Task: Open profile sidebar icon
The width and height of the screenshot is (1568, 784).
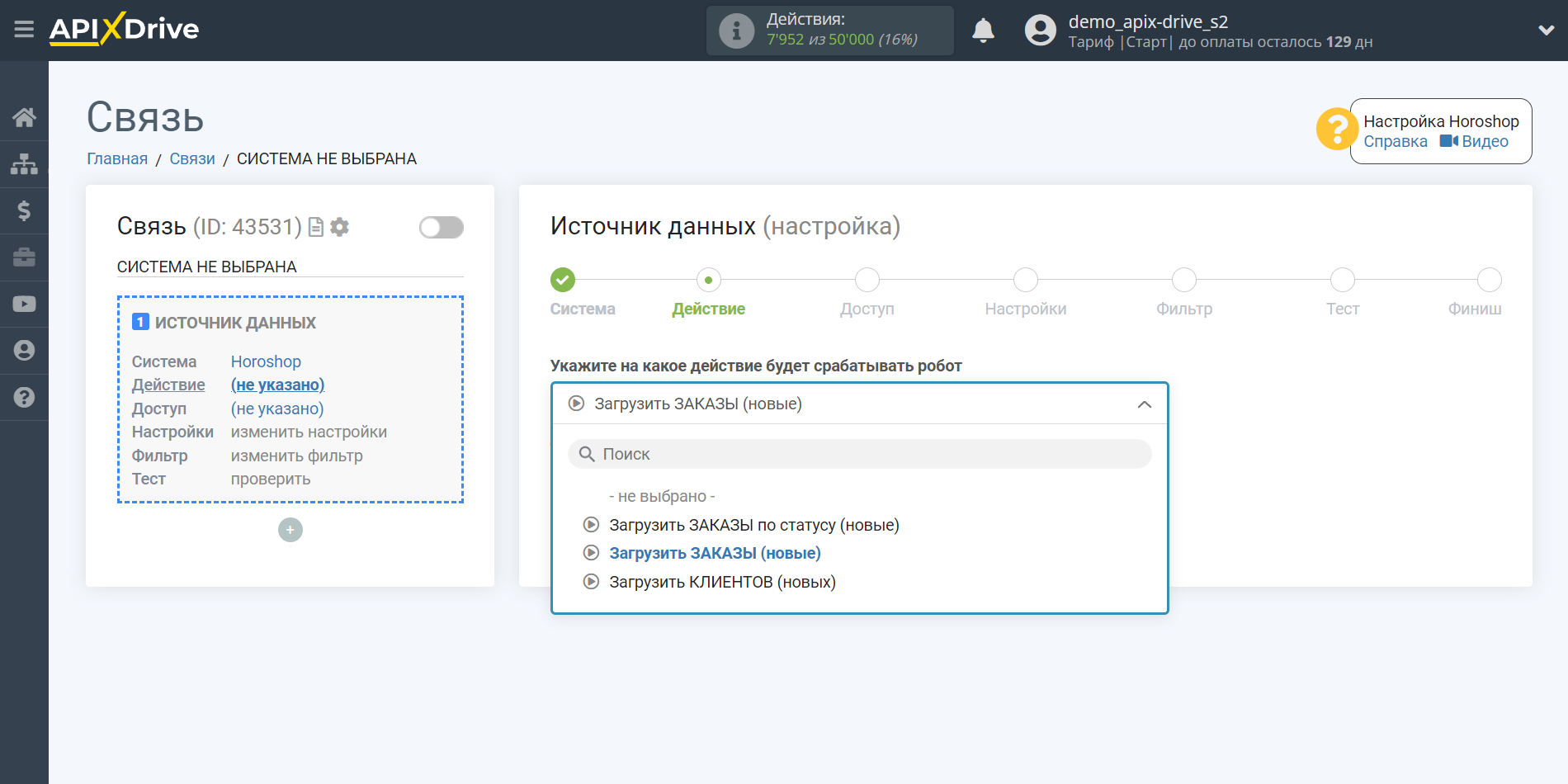Action: click(x=24, y=350)
